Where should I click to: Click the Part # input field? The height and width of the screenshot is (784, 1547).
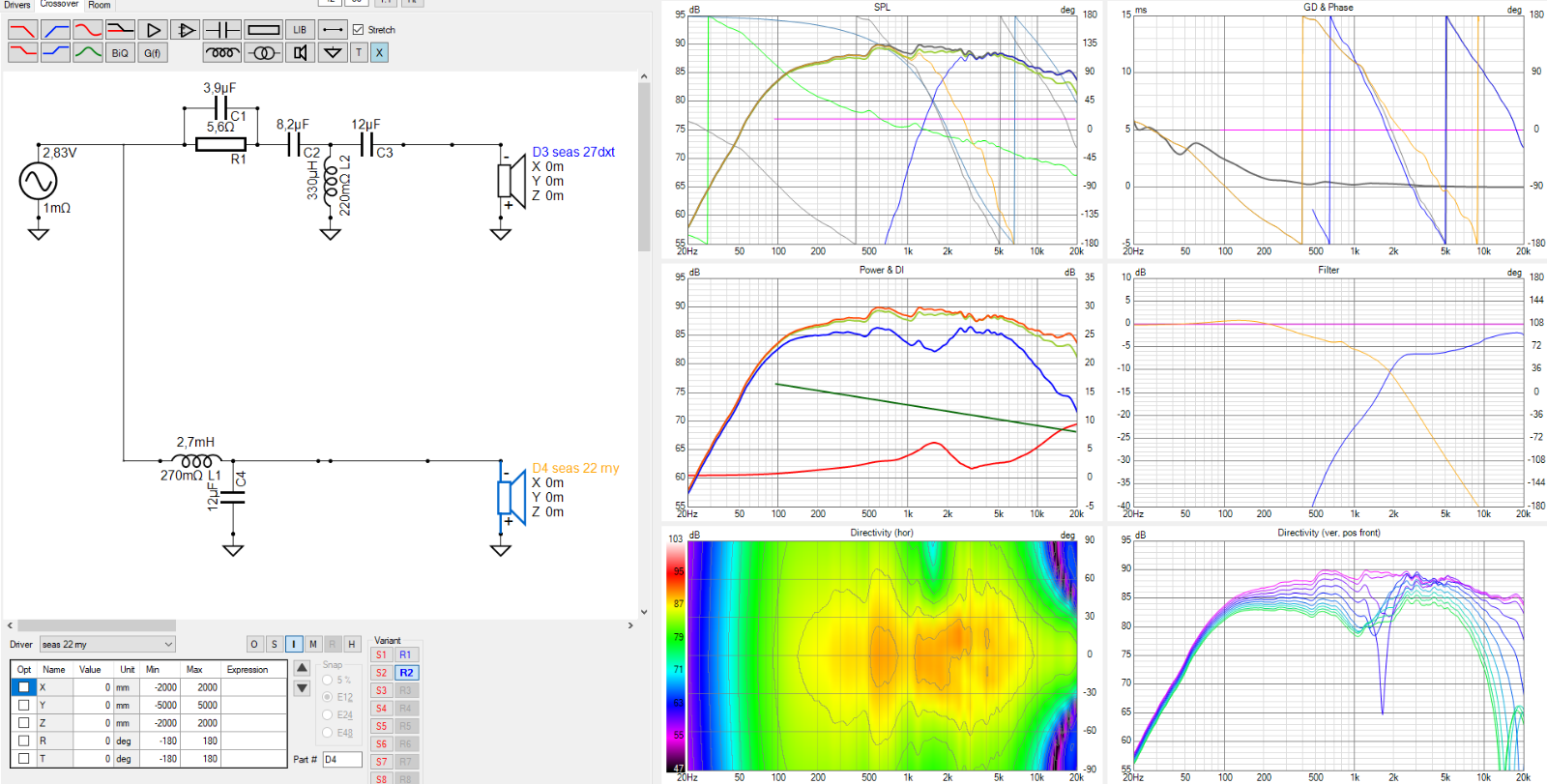[342, 759]
